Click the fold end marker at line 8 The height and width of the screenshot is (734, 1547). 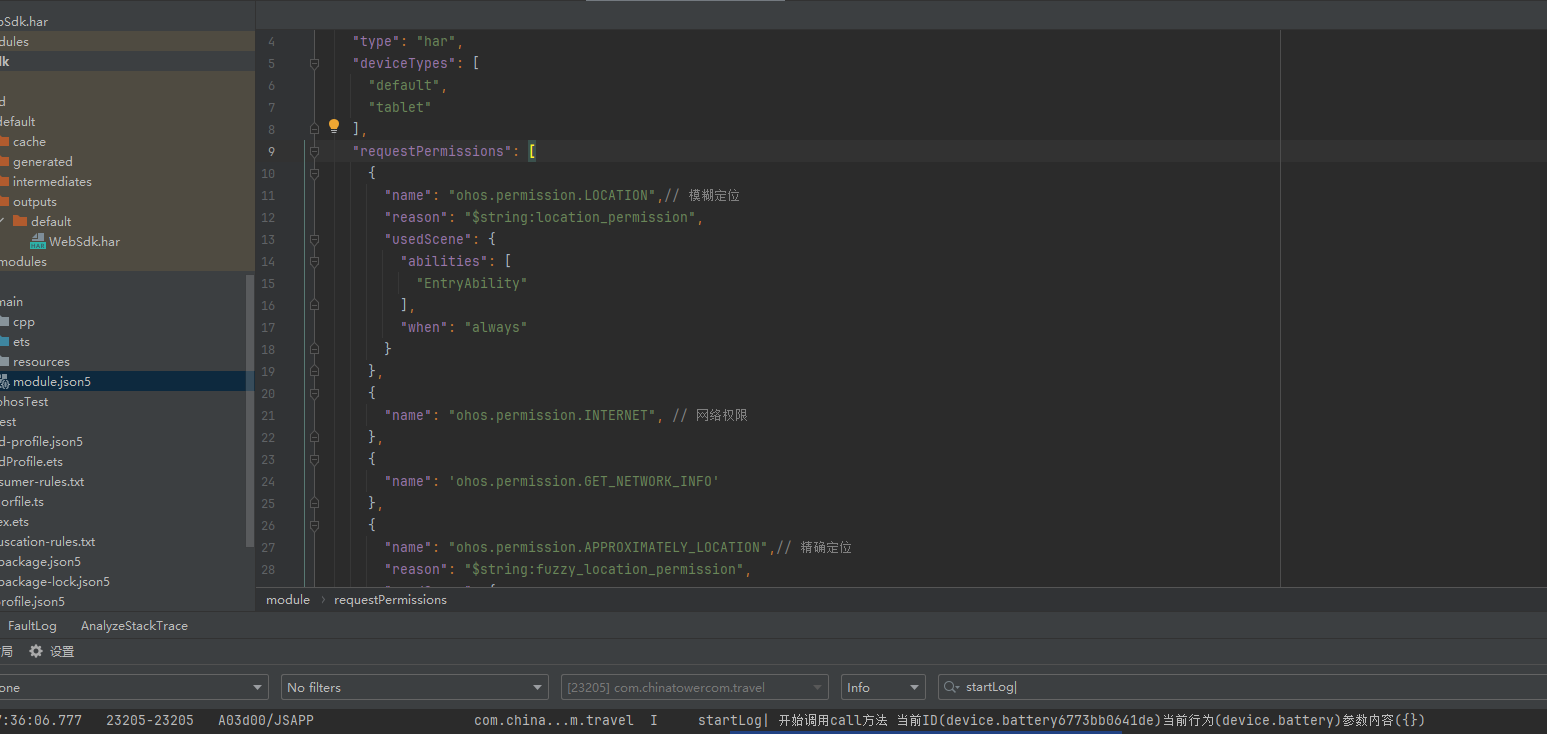coord(314,129)
